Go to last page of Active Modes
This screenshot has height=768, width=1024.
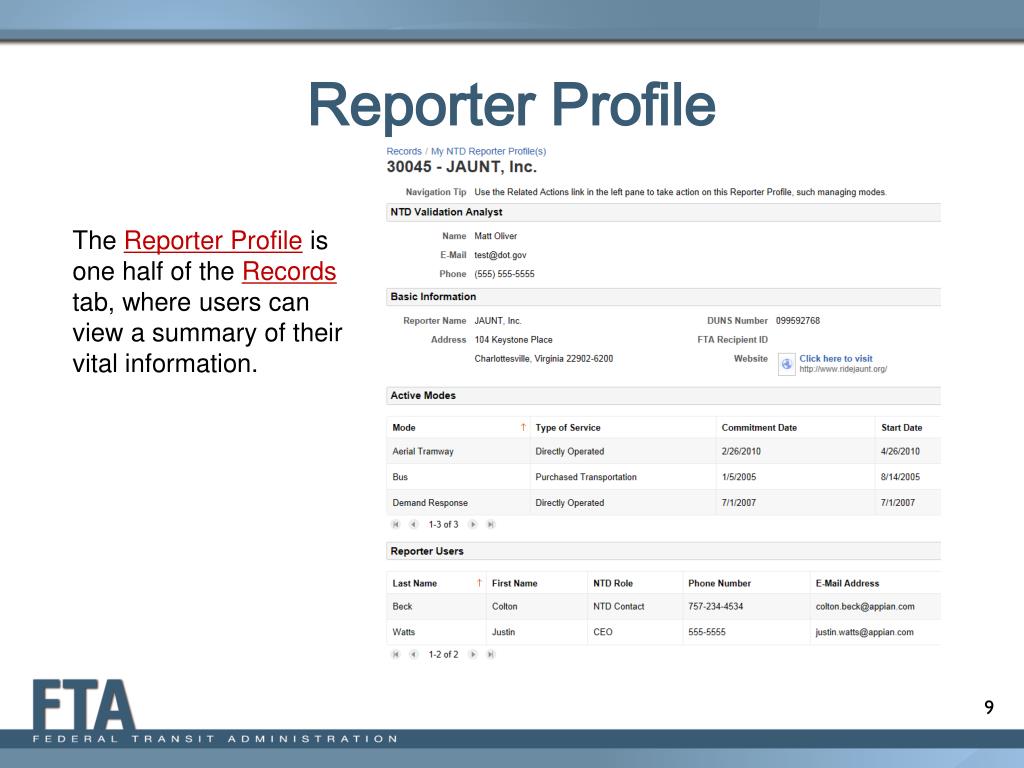point(491,524)
